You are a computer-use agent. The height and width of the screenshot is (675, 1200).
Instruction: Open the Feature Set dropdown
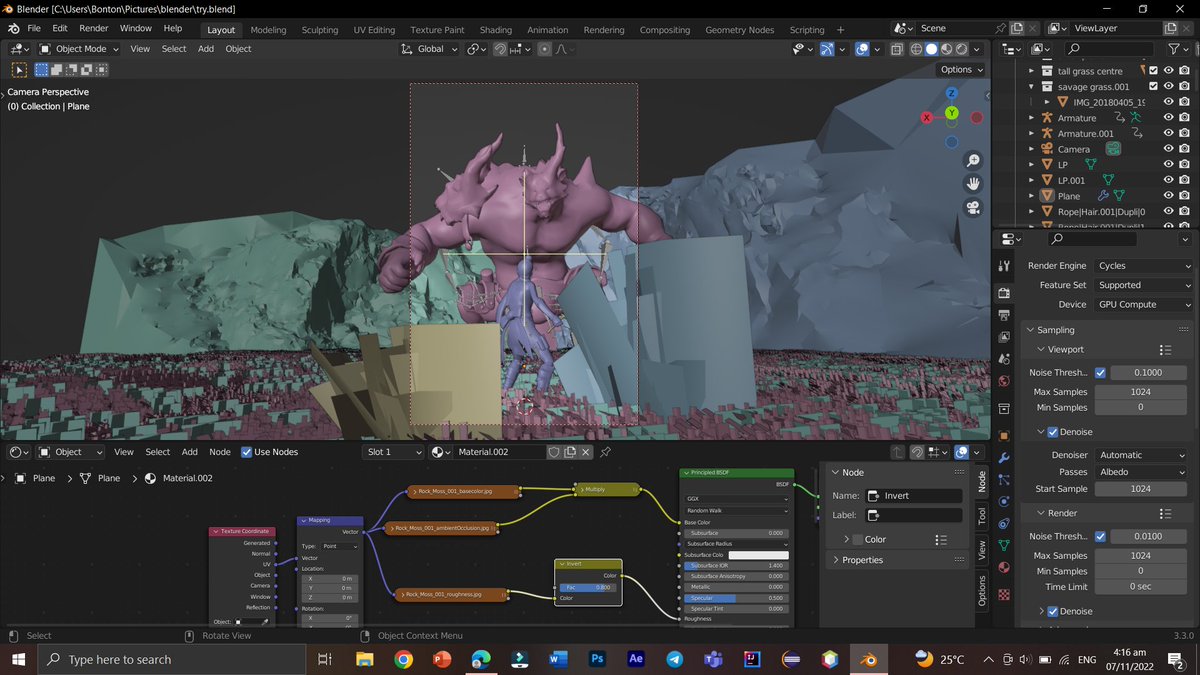[1144, 285]
